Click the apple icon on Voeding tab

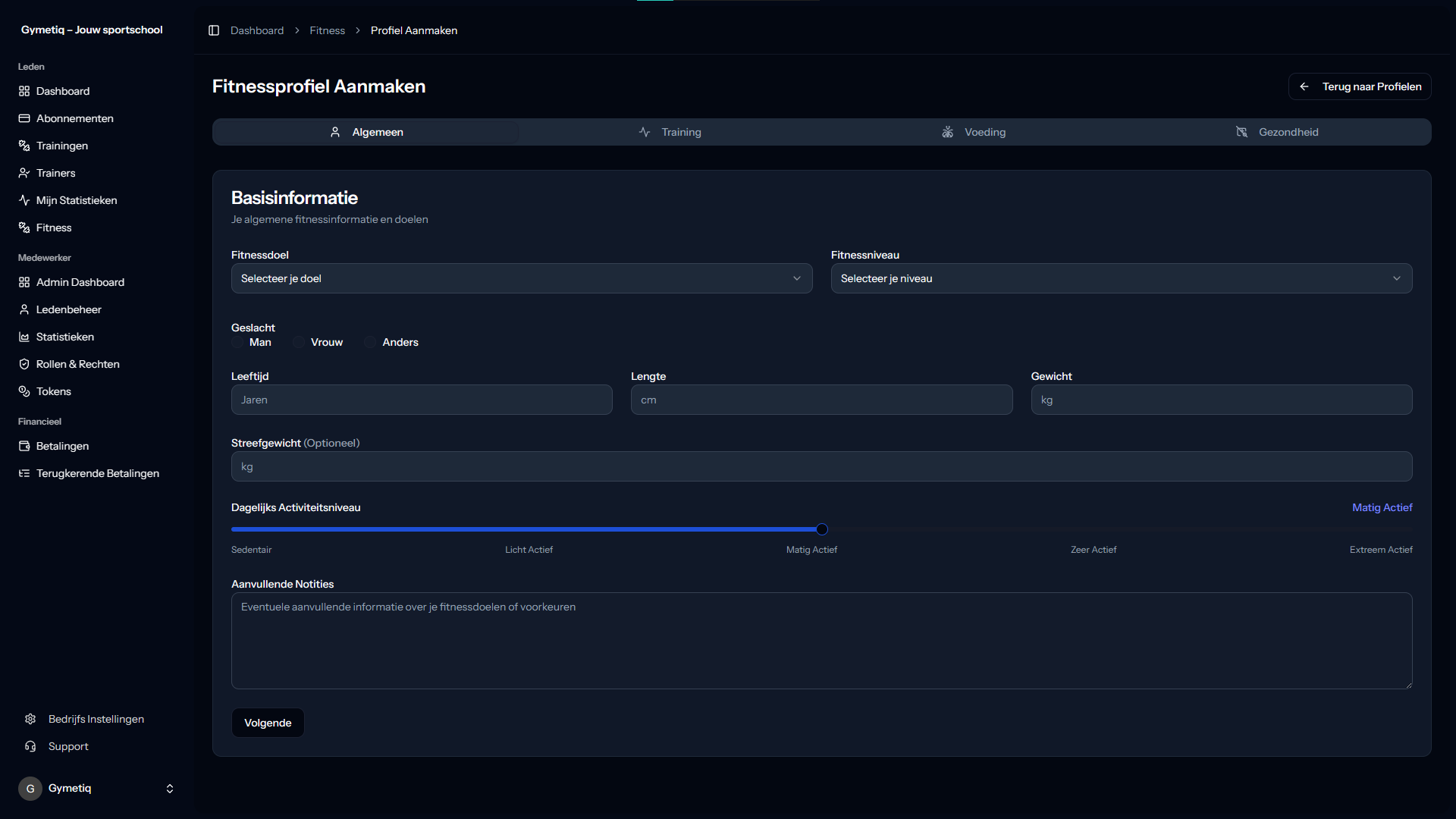948,132
